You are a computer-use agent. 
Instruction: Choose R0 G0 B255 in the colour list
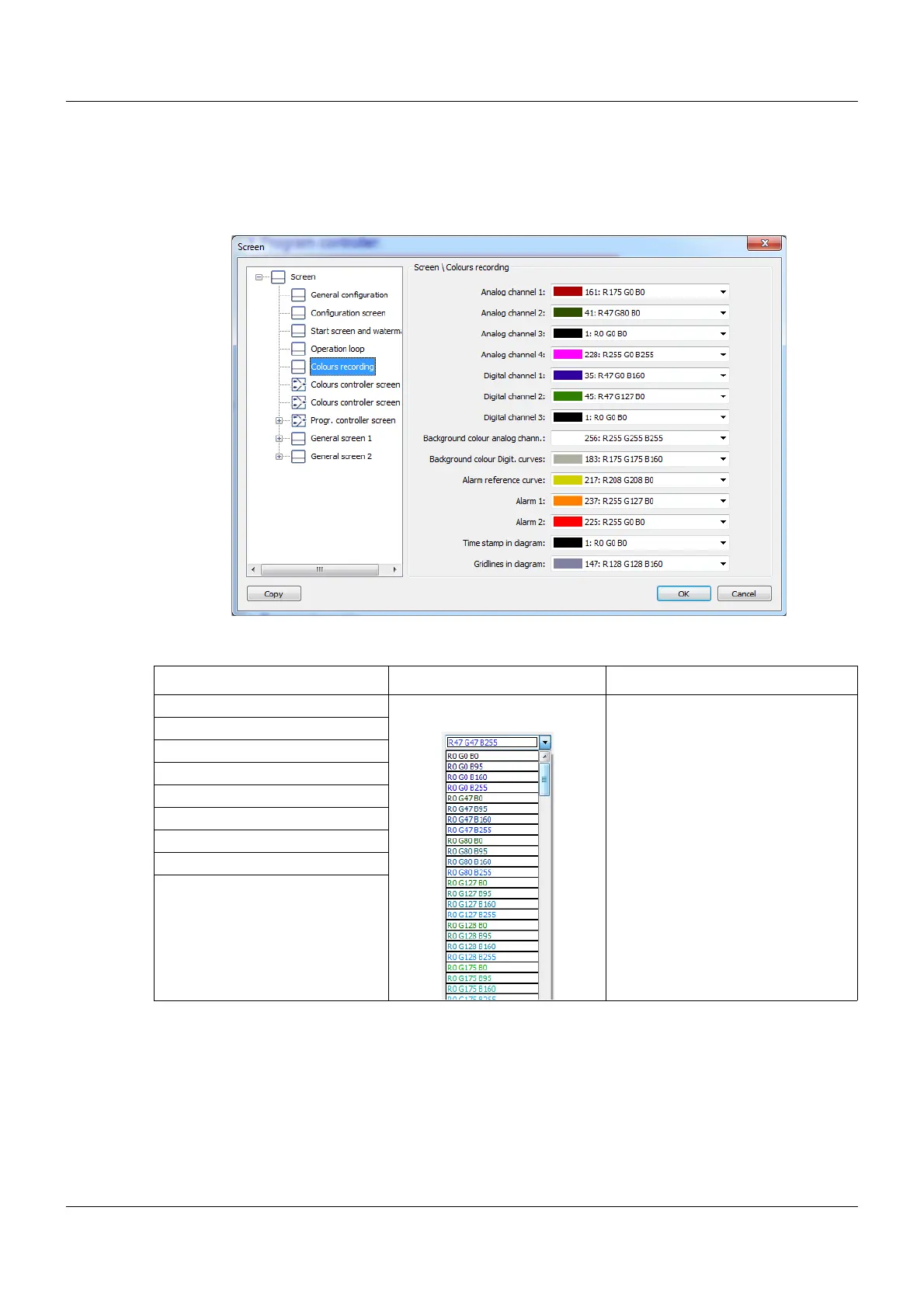(492, 788)
